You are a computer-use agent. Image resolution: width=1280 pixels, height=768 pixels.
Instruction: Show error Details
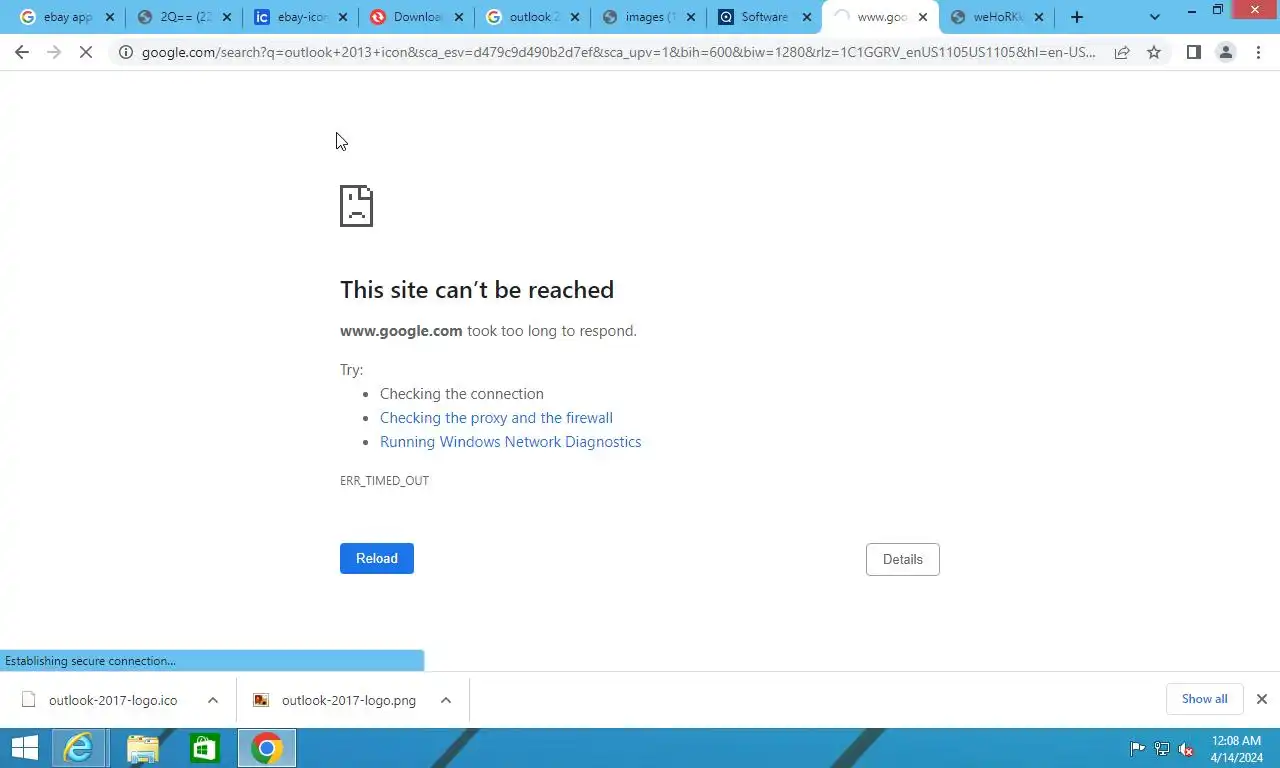click(902, 559)
